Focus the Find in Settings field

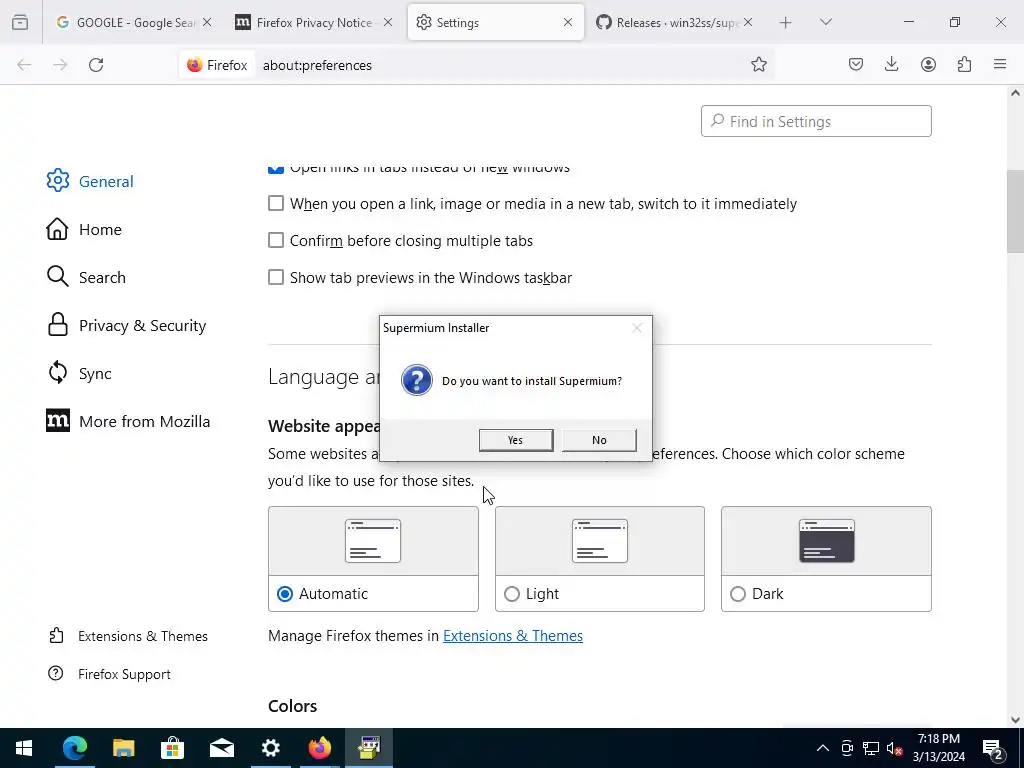[x=816, y=121]
